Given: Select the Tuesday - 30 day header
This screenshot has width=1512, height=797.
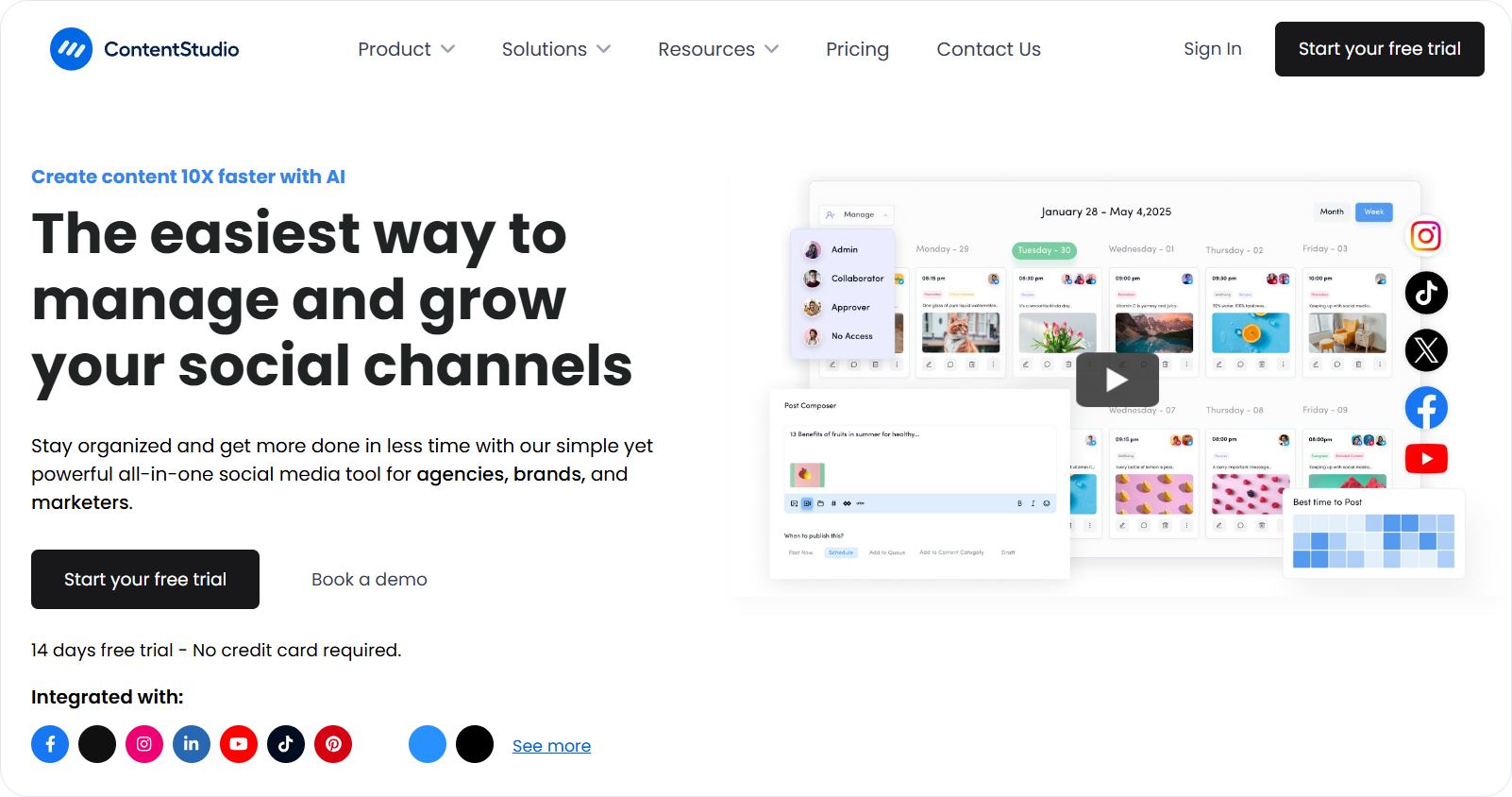Looking at the screenshot, I should point(1044,250).
